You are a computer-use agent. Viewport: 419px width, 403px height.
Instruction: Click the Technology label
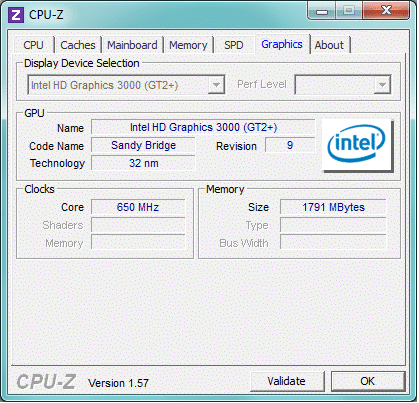(57, 163)
